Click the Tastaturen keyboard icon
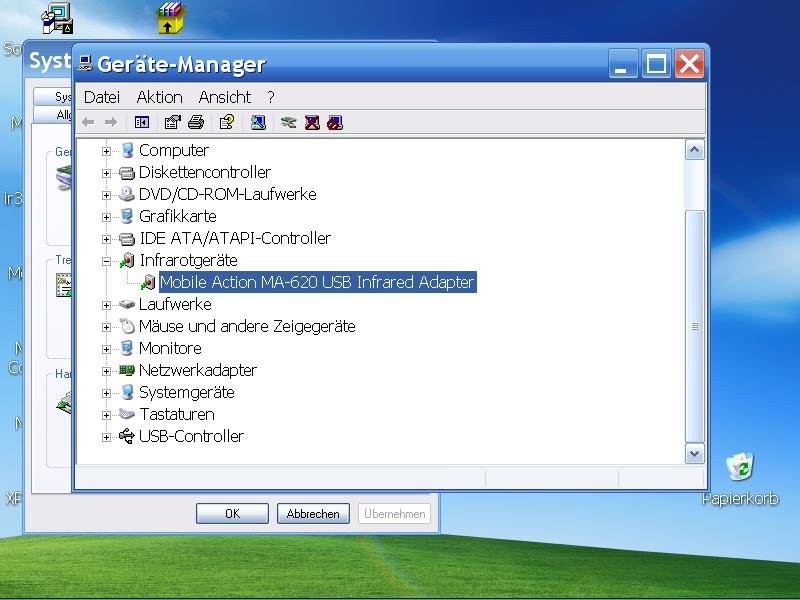The image size is (800, 600). click(x=127, y=414)
